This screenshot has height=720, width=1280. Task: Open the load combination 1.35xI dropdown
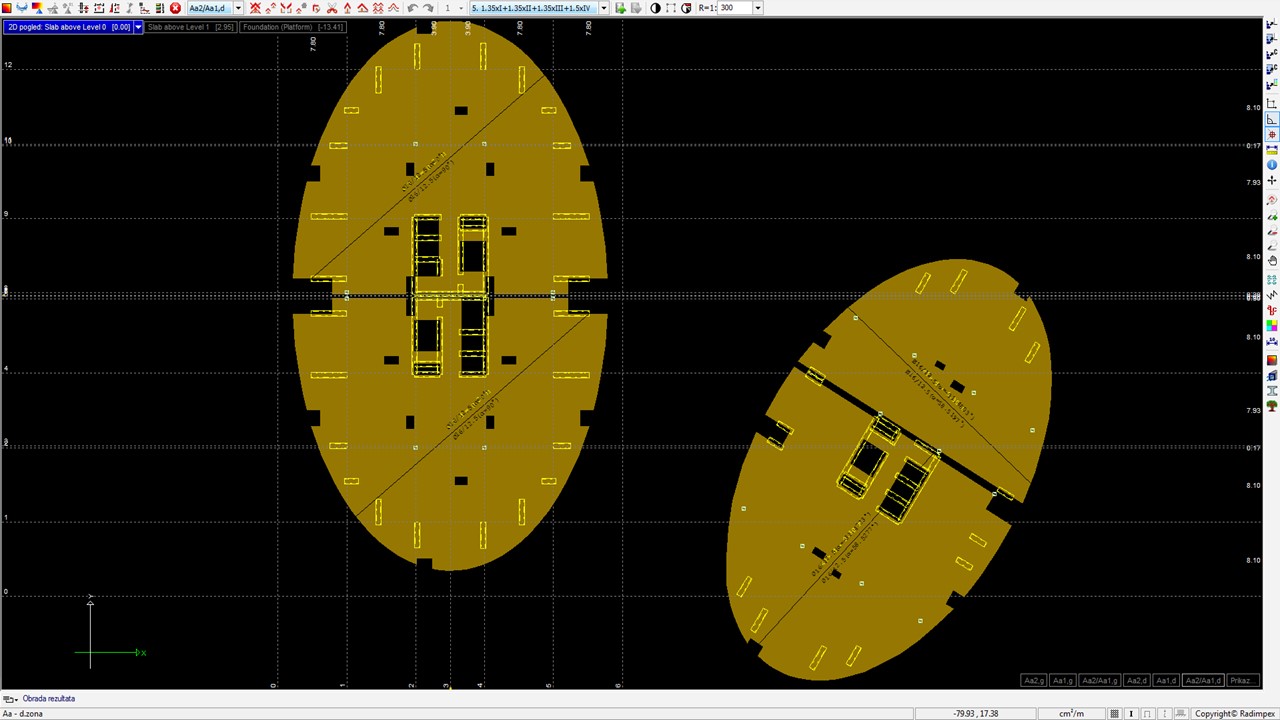[603, 8]
